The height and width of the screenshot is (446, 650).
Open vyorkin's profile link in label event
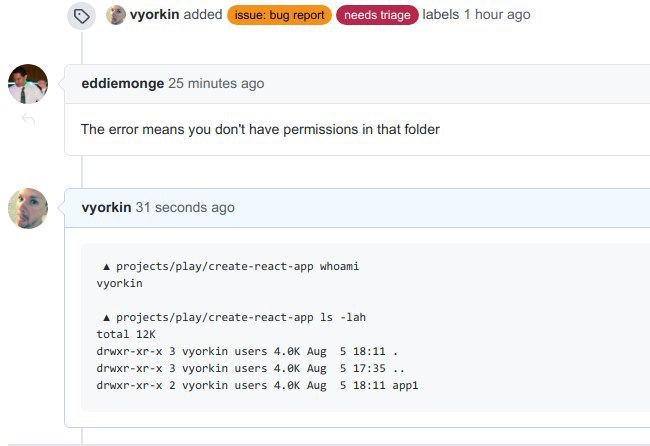click(155, 15)
